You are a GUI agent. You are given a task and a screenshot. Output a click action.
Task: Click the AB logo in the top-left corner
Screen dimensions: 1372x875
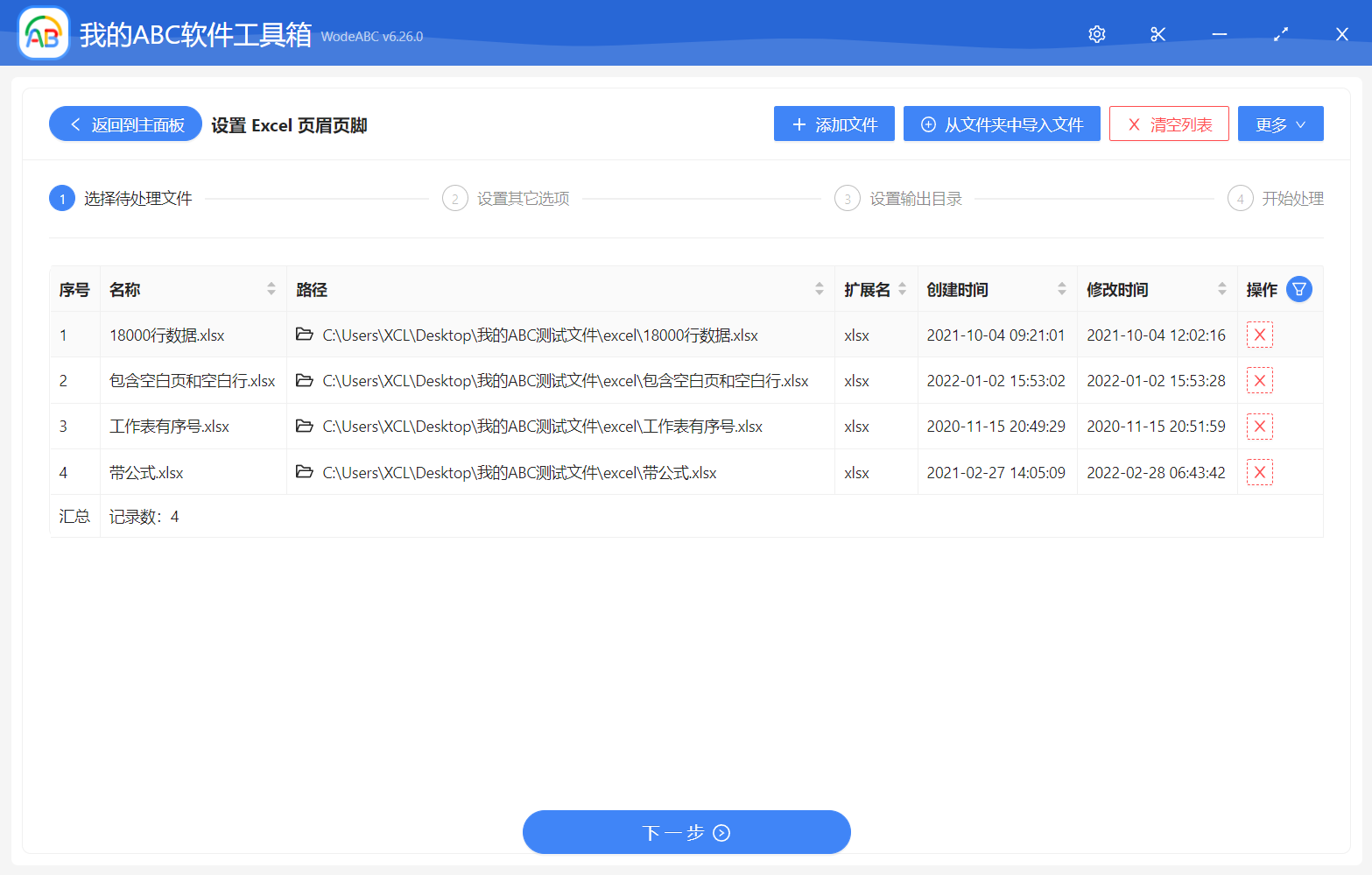(x=42, y=32)
